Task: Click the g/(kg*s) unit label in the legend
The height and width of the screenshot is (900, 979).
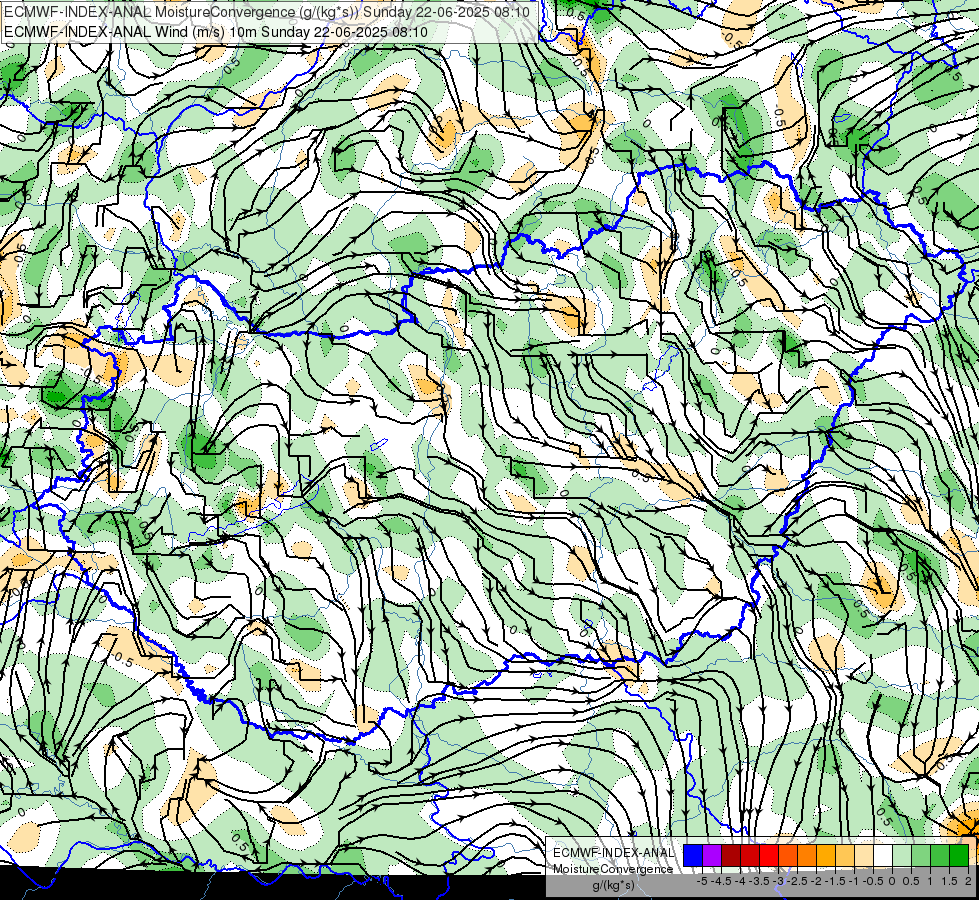Action: [x=613, y=886]
